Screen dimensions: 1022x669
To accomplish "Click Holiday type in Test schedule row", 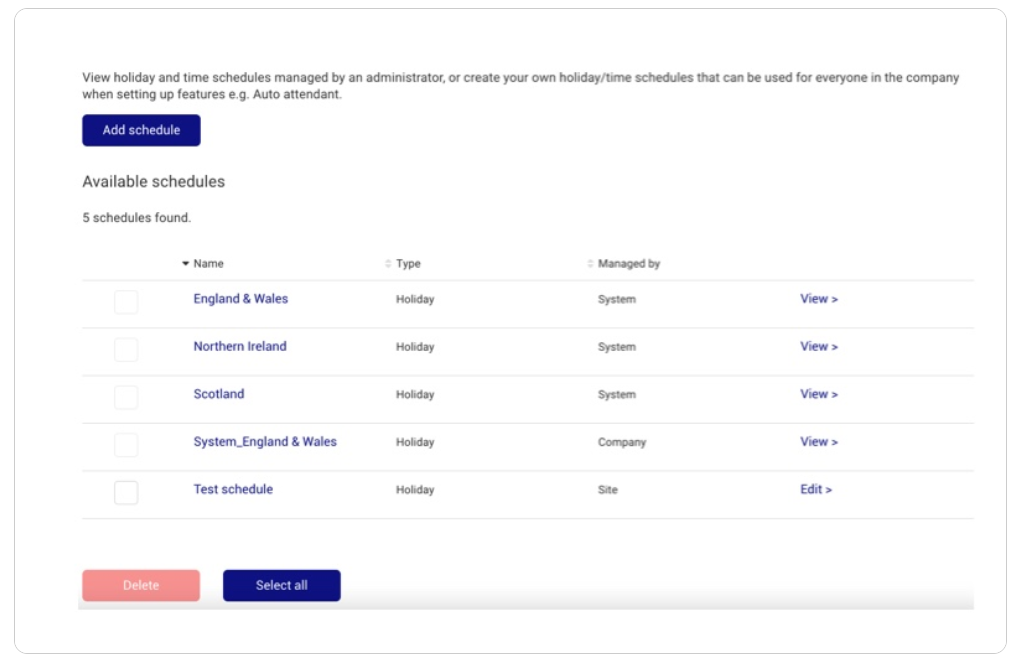I will coord(415,490).
